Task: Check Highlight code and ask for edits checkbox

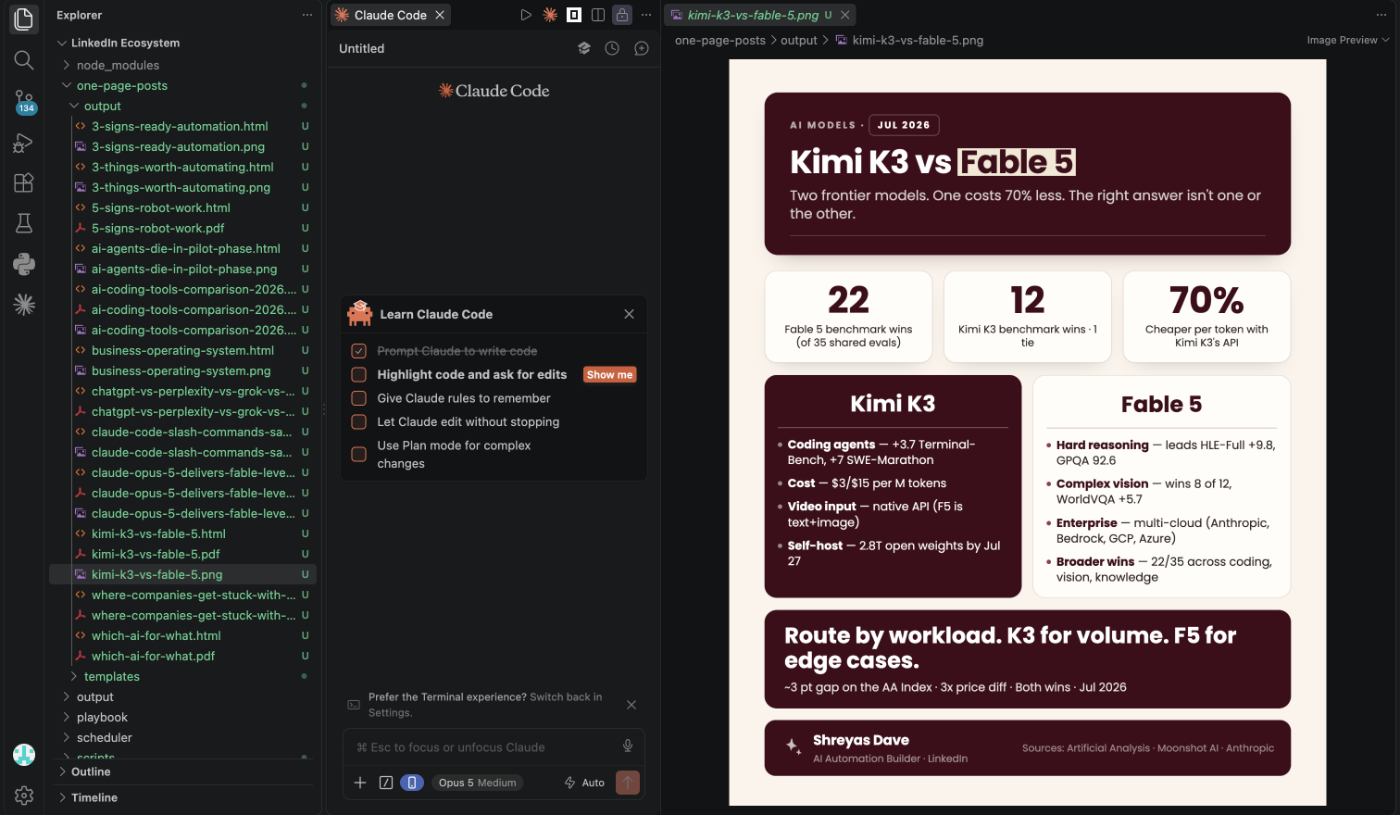Action: coord(359,375)
